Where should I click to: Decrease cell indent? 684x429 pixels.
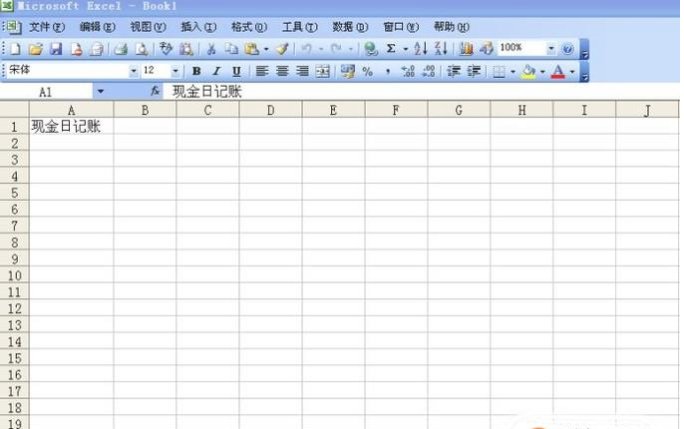454,71
